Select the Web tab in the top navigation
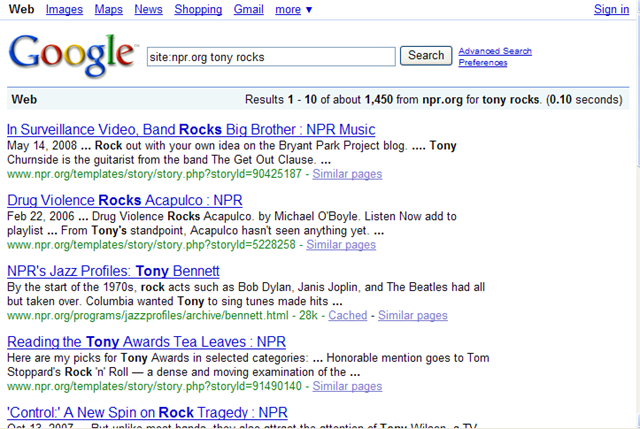This screenshot has width=640, height=429. click(21, 9)
